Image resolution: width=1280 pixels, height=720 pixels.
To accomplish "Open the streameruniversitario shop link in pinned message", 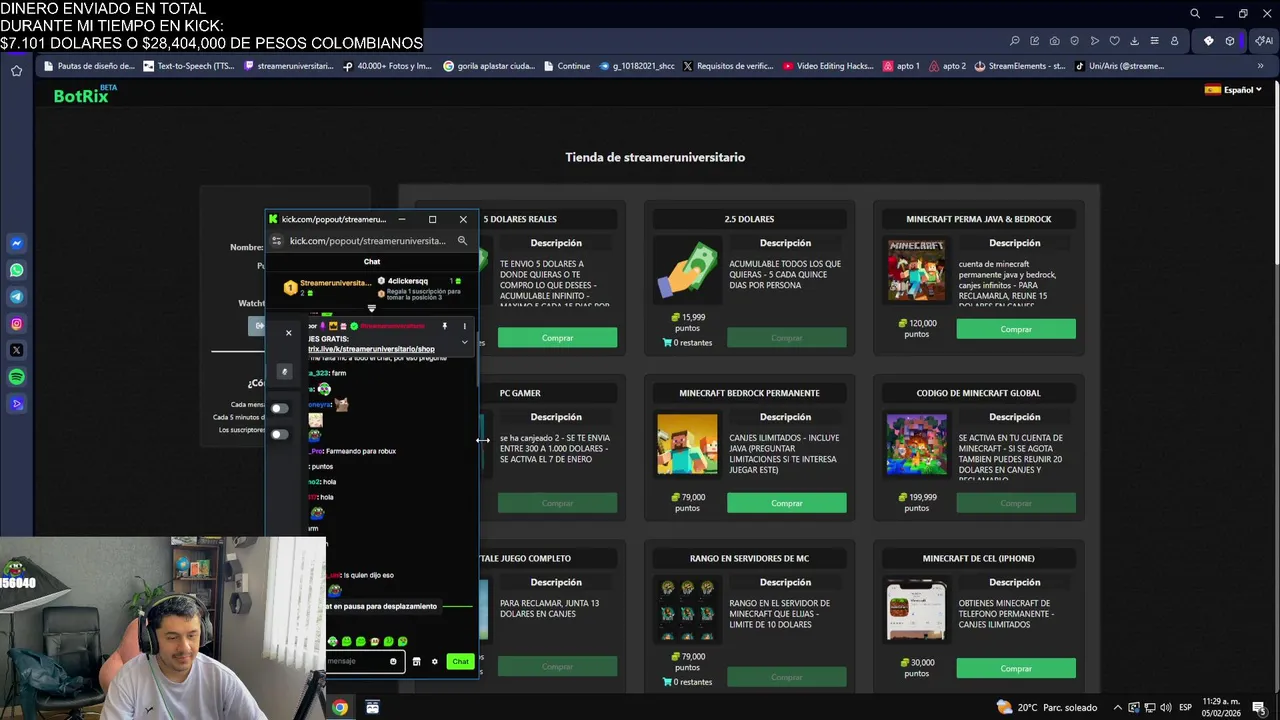I will (x=371, y=349).
